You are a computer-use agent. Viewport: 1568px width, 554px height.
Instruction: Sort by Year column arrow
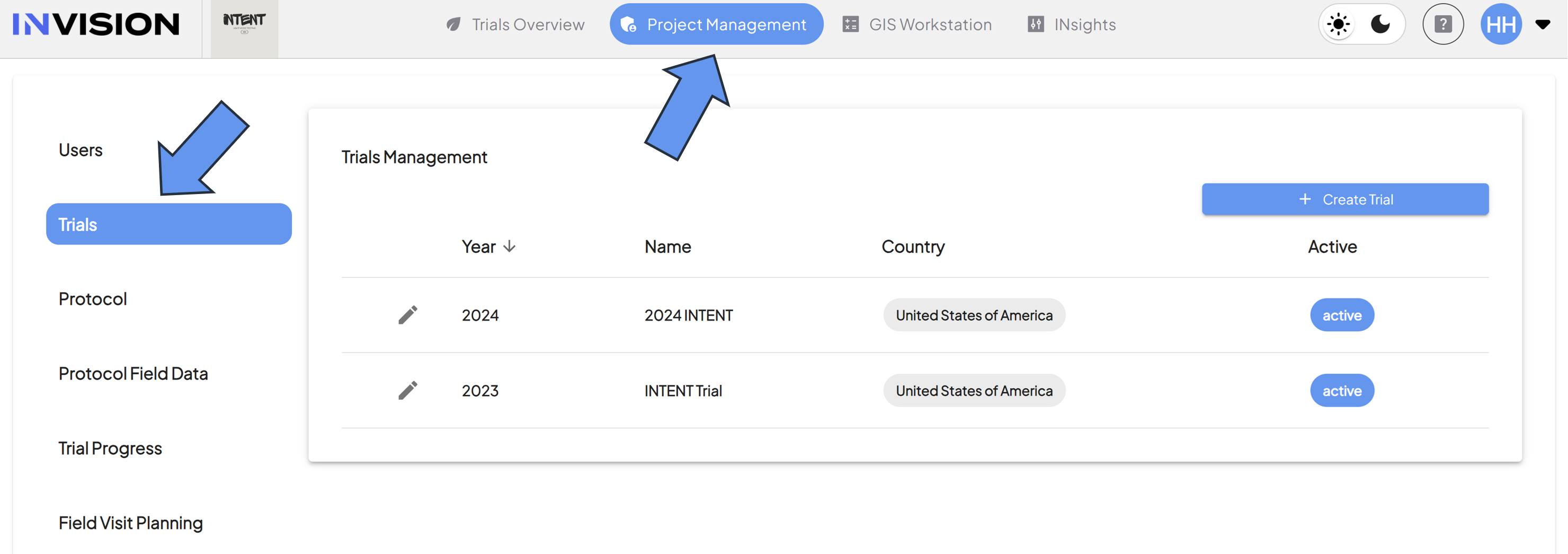point(510,246)
